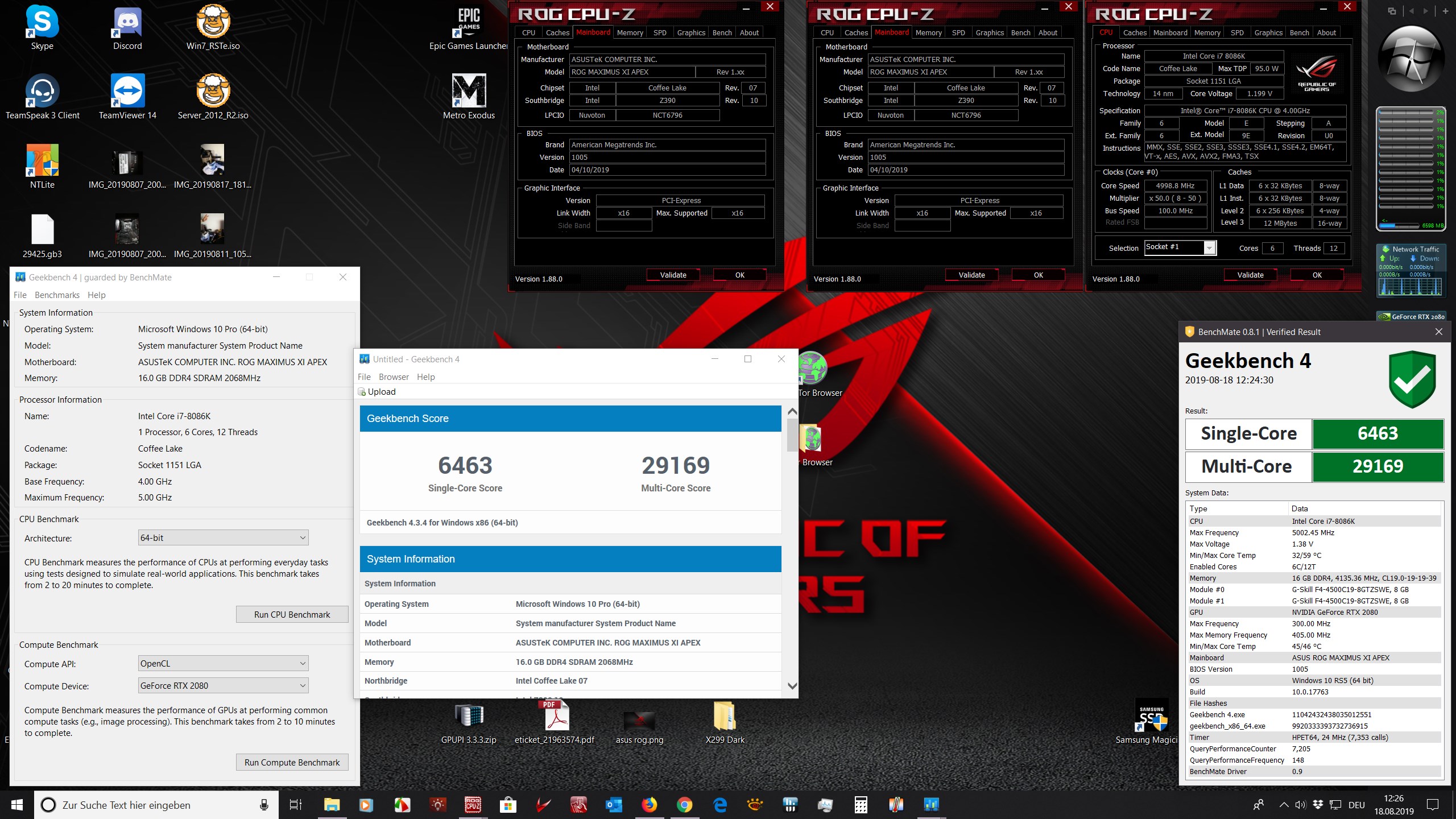
Task: Open the Compute API OpenCL dropdown
Action: click(x=224, y=663)
